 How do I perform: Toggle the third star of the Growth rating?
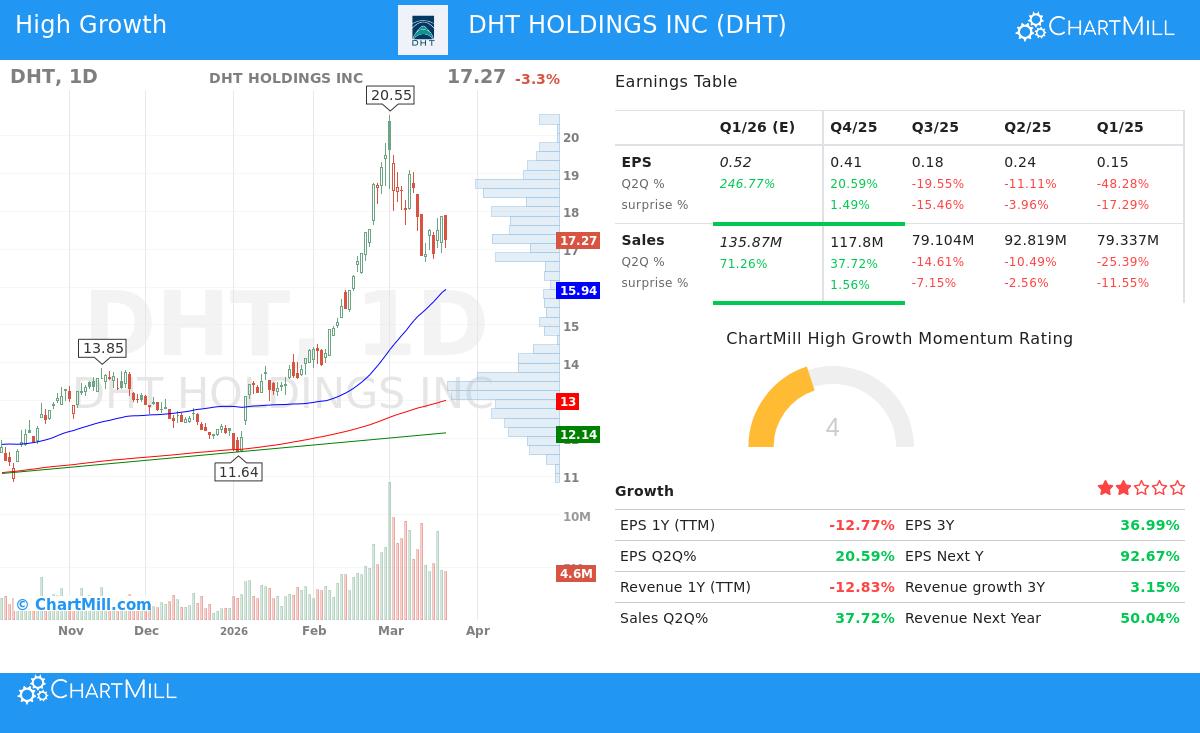[1141, 487]
